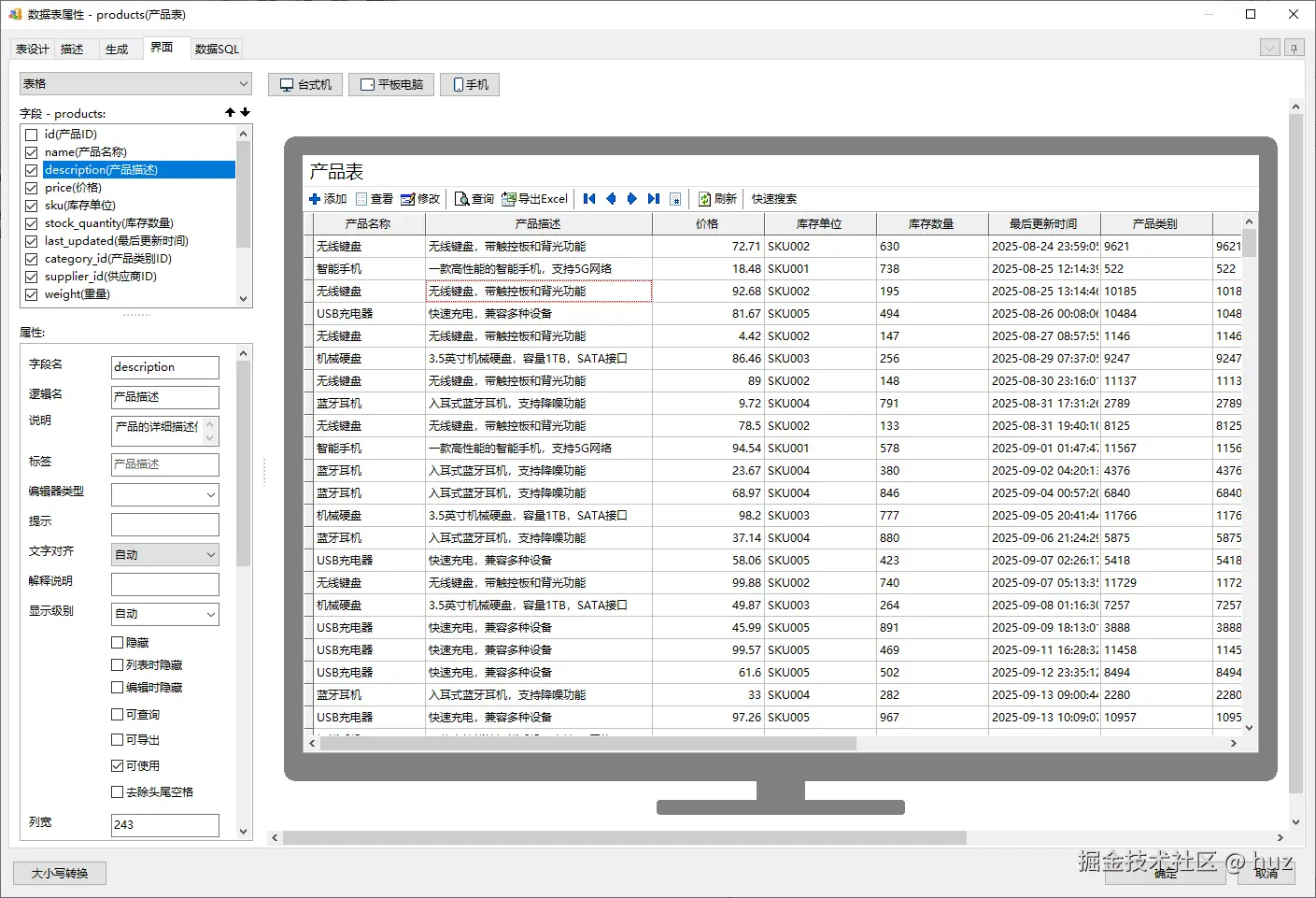Go to first record with the navigation icon
Screen dimensions: 1316x898
[589, 199]
